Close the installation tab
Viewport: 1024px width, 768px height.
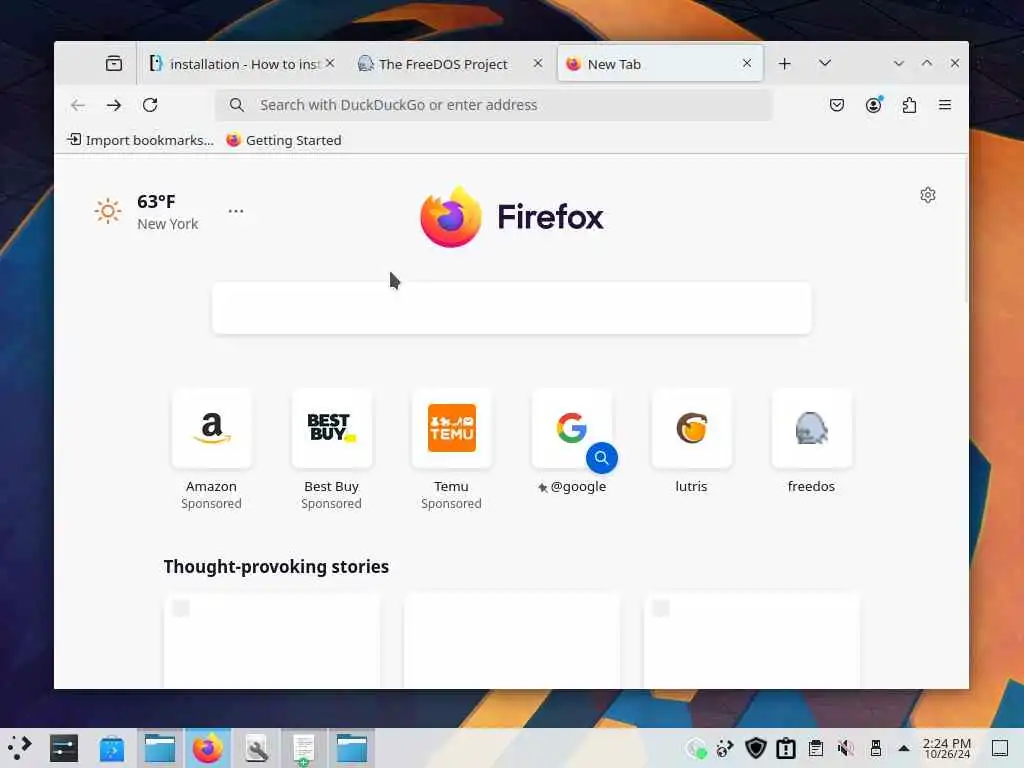coord(330,63)
